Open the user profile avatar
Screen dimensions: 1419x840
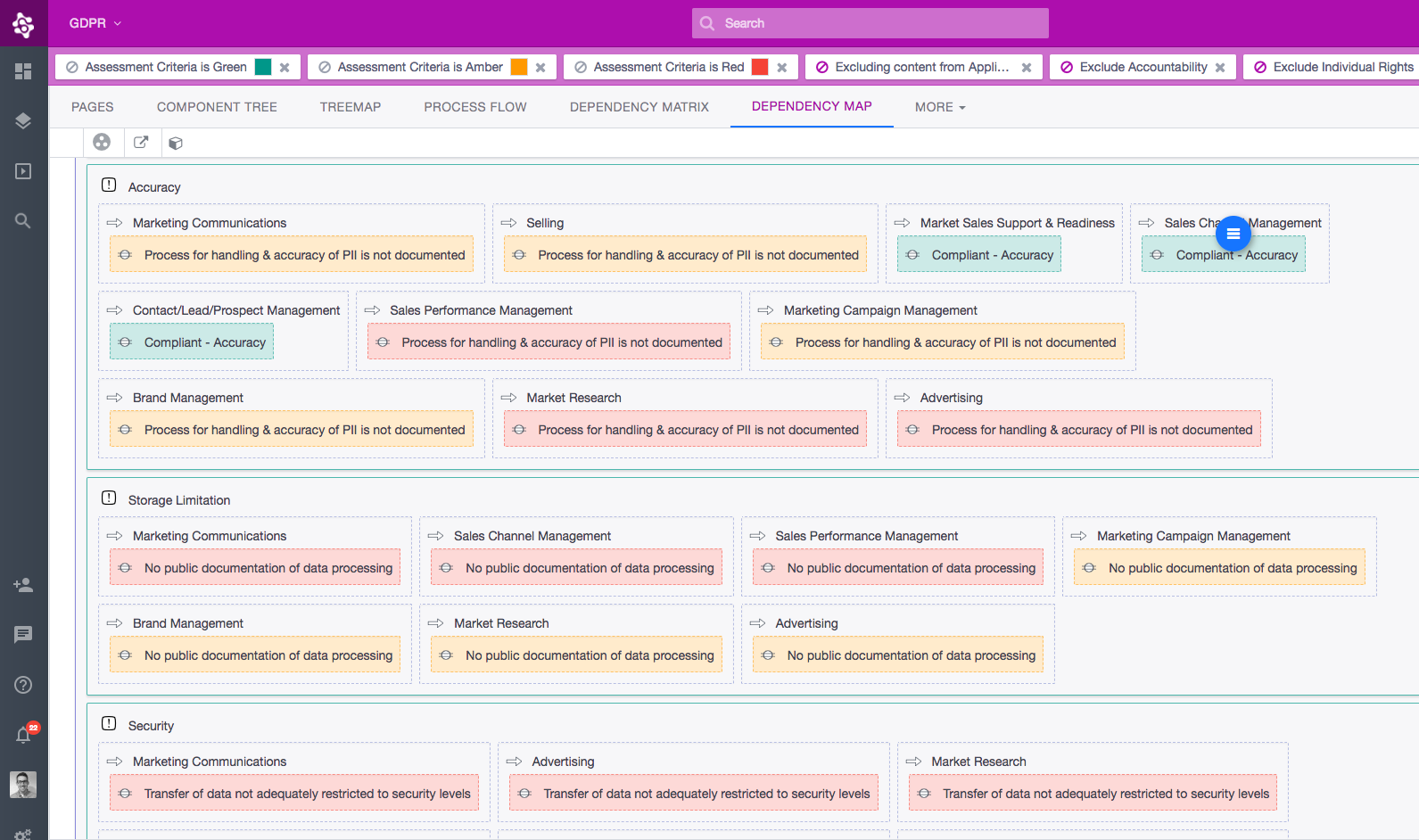click(23, 785)
